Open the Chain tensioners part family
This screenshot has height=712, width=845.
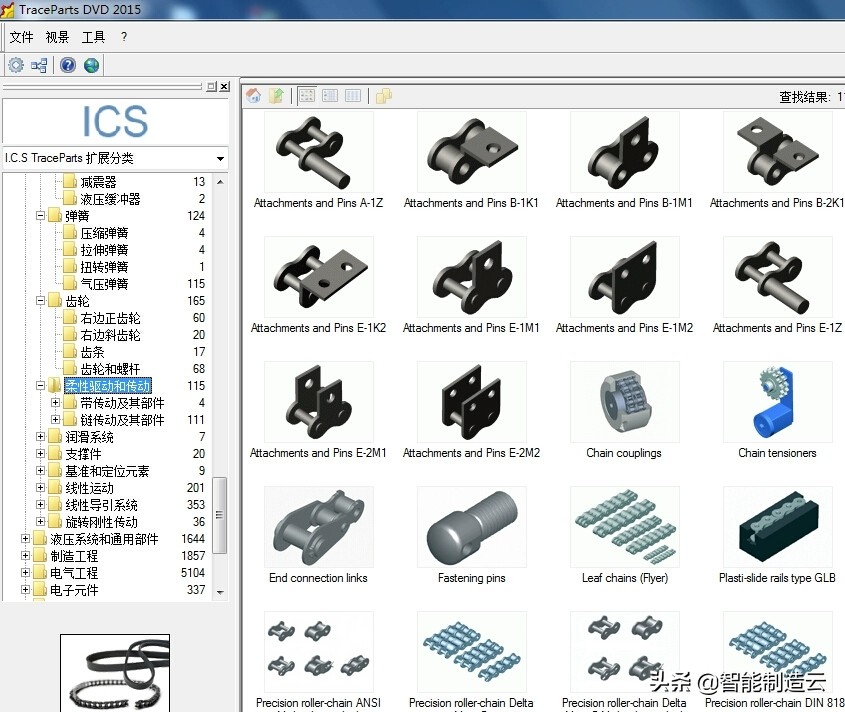776,401
